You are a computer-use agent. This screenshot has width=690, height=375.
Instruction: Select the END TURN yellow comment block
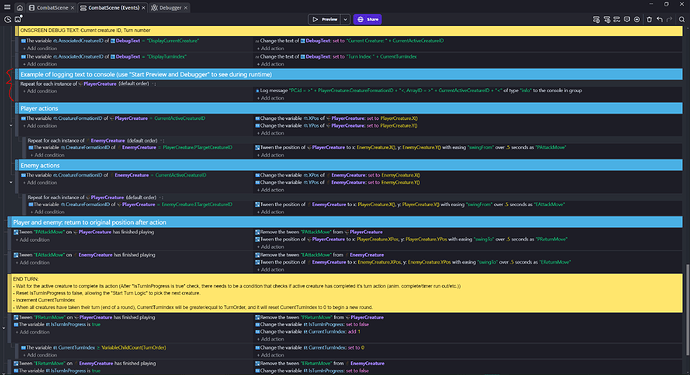(346, 293)
